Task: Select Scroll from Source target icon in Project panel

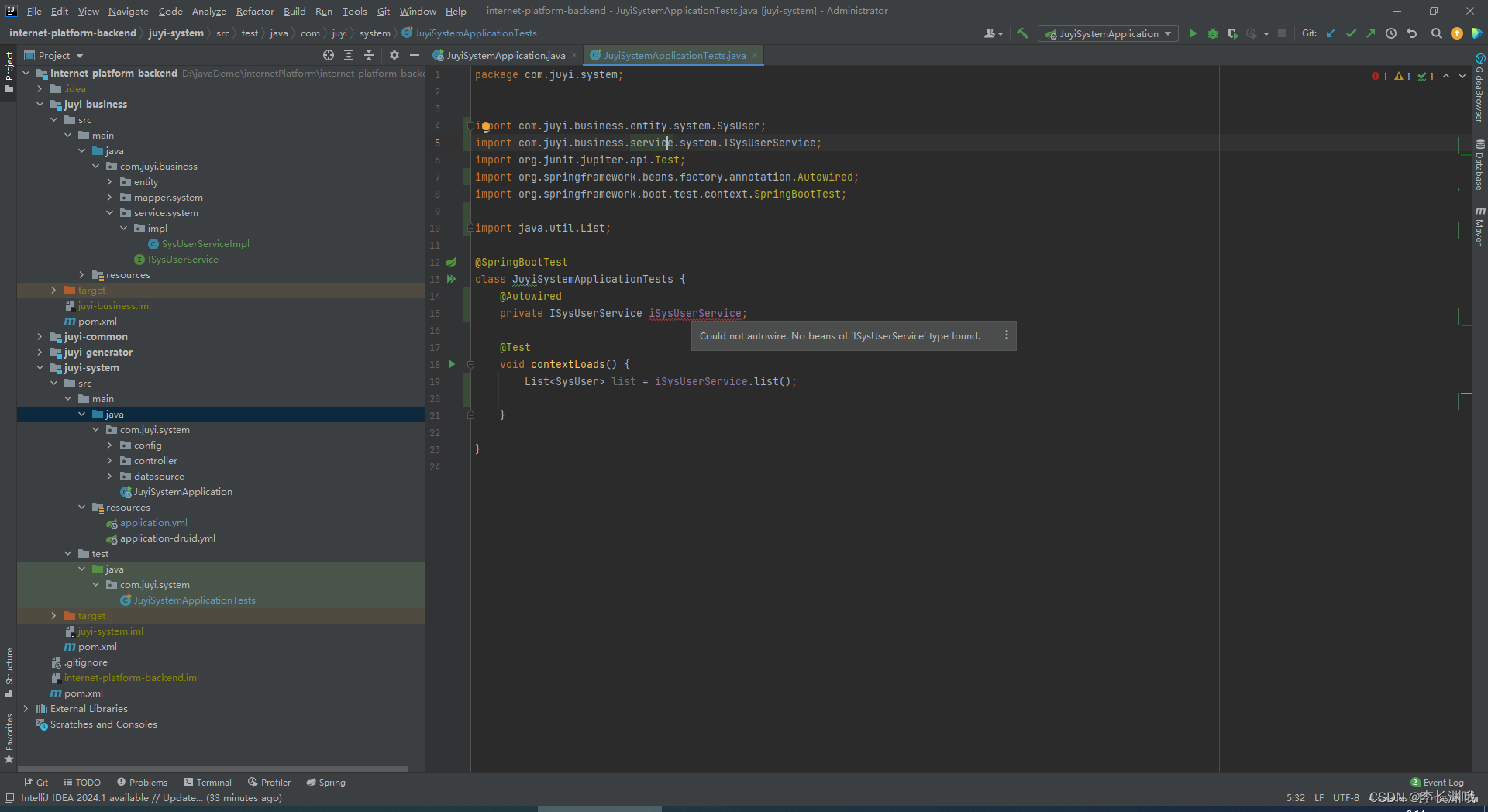Action: (x=329, y=55)
